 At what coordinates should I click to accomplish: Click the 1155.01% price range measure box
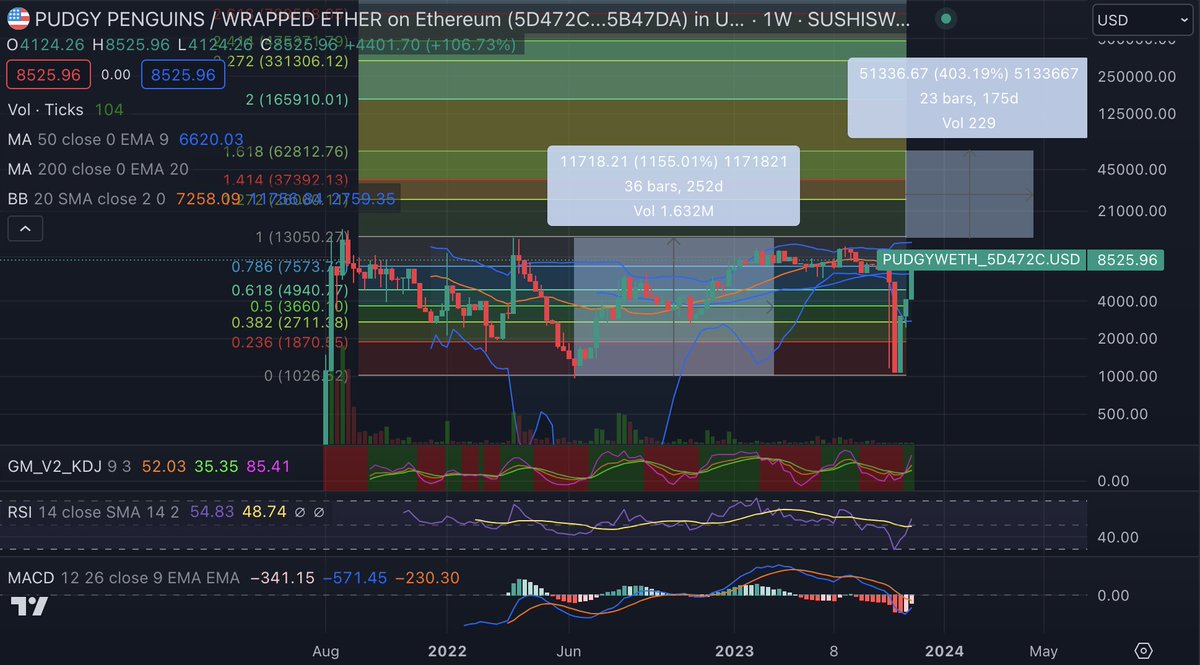(x=673, y=185)
